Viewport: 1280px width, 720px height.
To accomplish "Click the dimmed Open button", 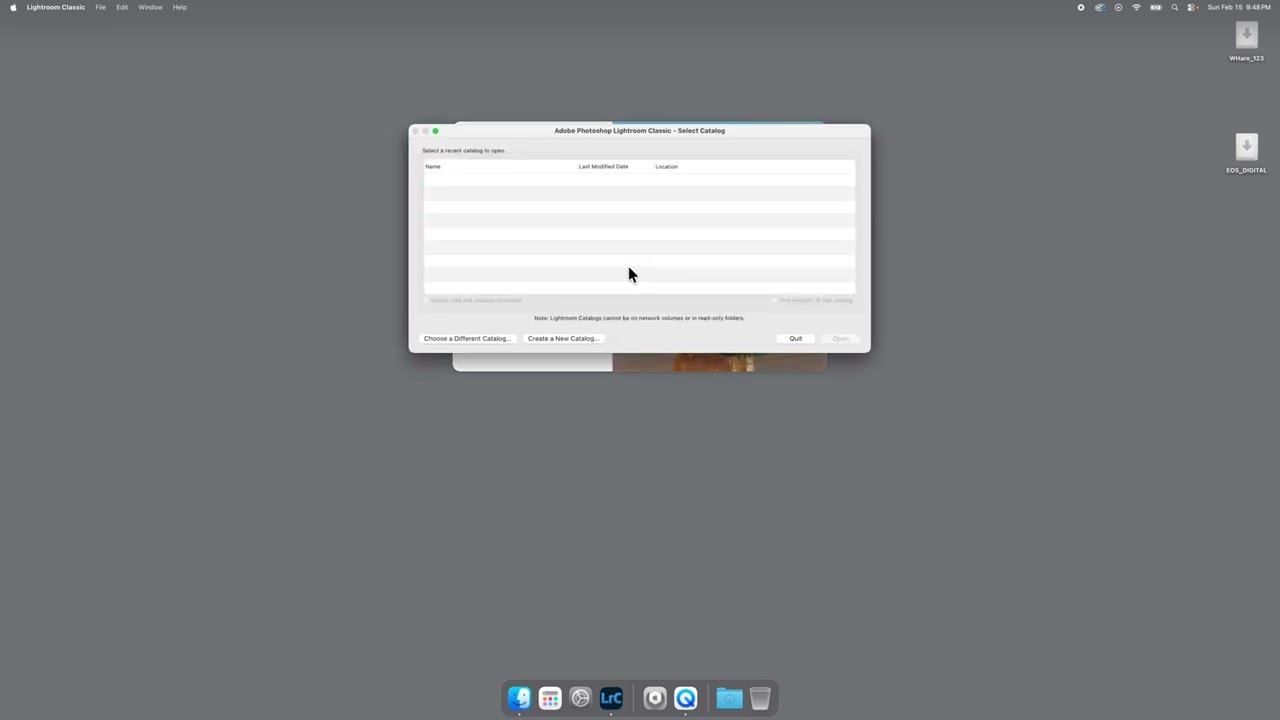I will click(841, 338).
